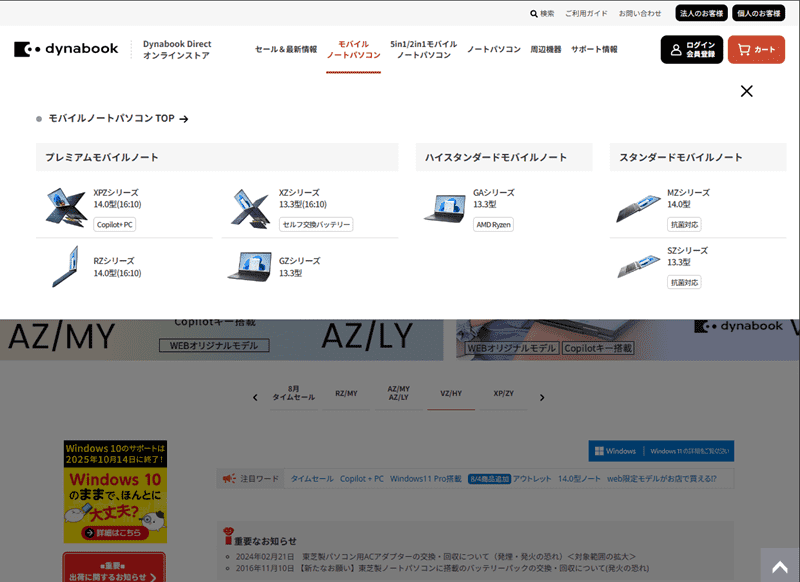Click the GZ series laptop image
Image resolution: width=800 pixels, height=582 pixels.
(250, 266)
